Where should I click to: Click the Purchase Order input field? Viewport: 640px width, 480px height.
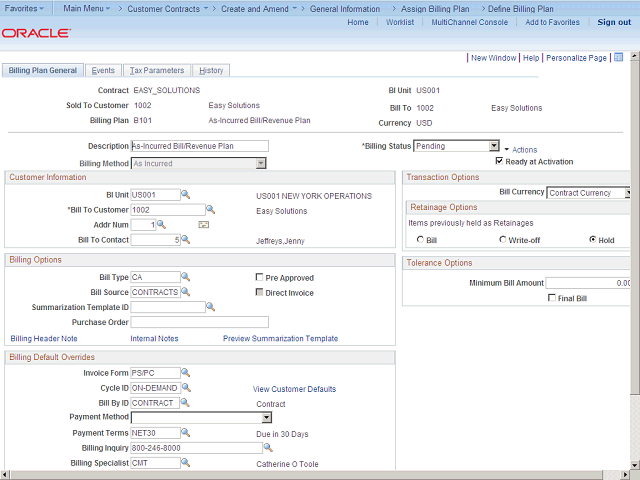[200, 322]
